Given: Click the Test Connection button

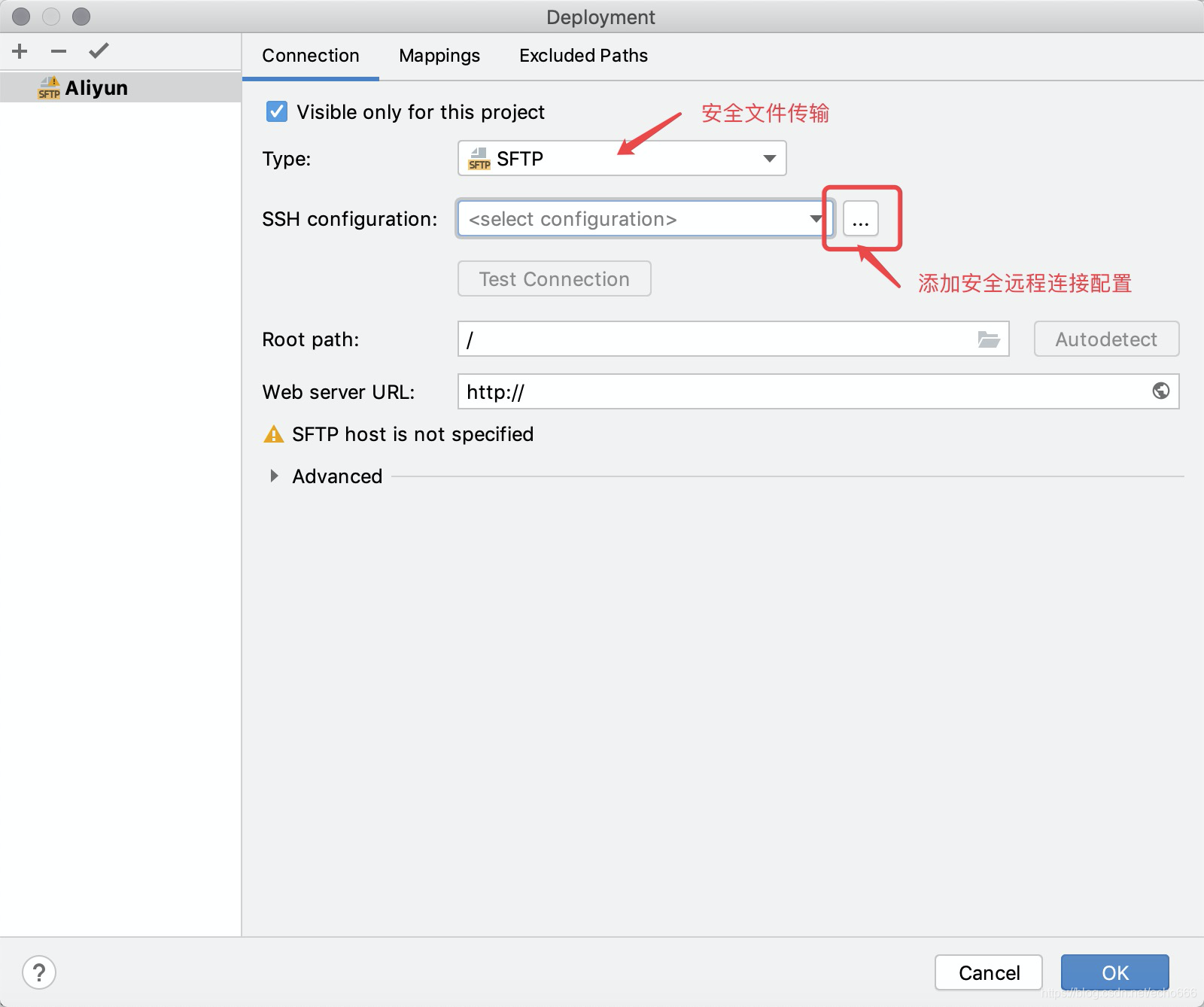Looking at the screenshot, I should [x=555, y=279].
